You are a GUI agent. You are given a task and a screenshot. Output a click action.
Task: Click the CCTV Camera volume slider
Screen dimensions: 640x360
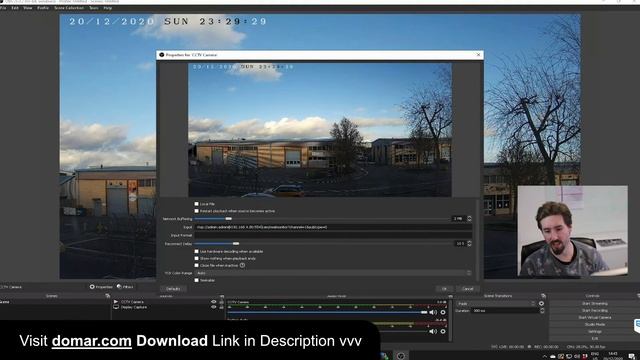tap(327, 312)
